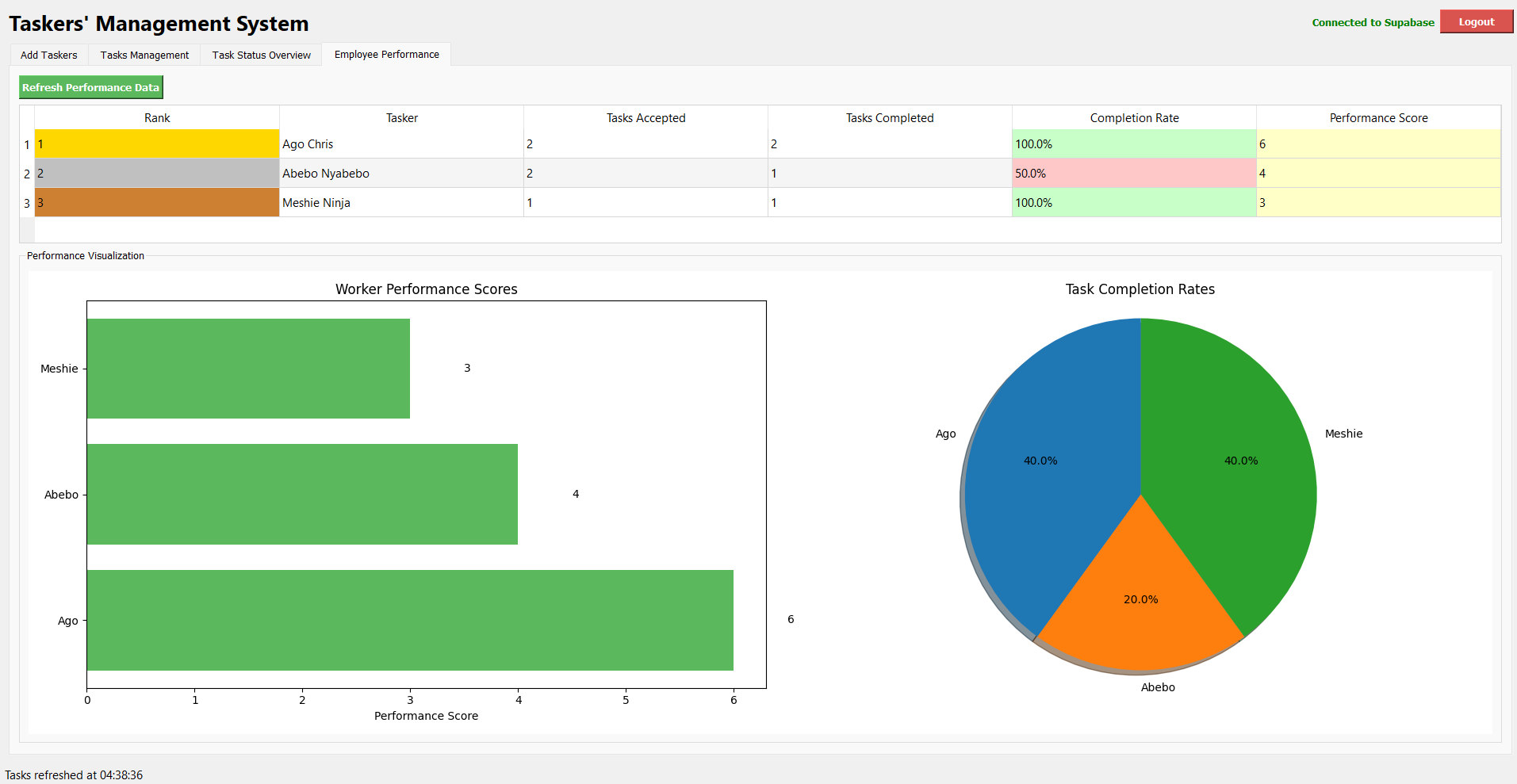Select the Ago Chris tasker cell
The height and width of the screenshot is (784, 1517).
coord(401,144)
